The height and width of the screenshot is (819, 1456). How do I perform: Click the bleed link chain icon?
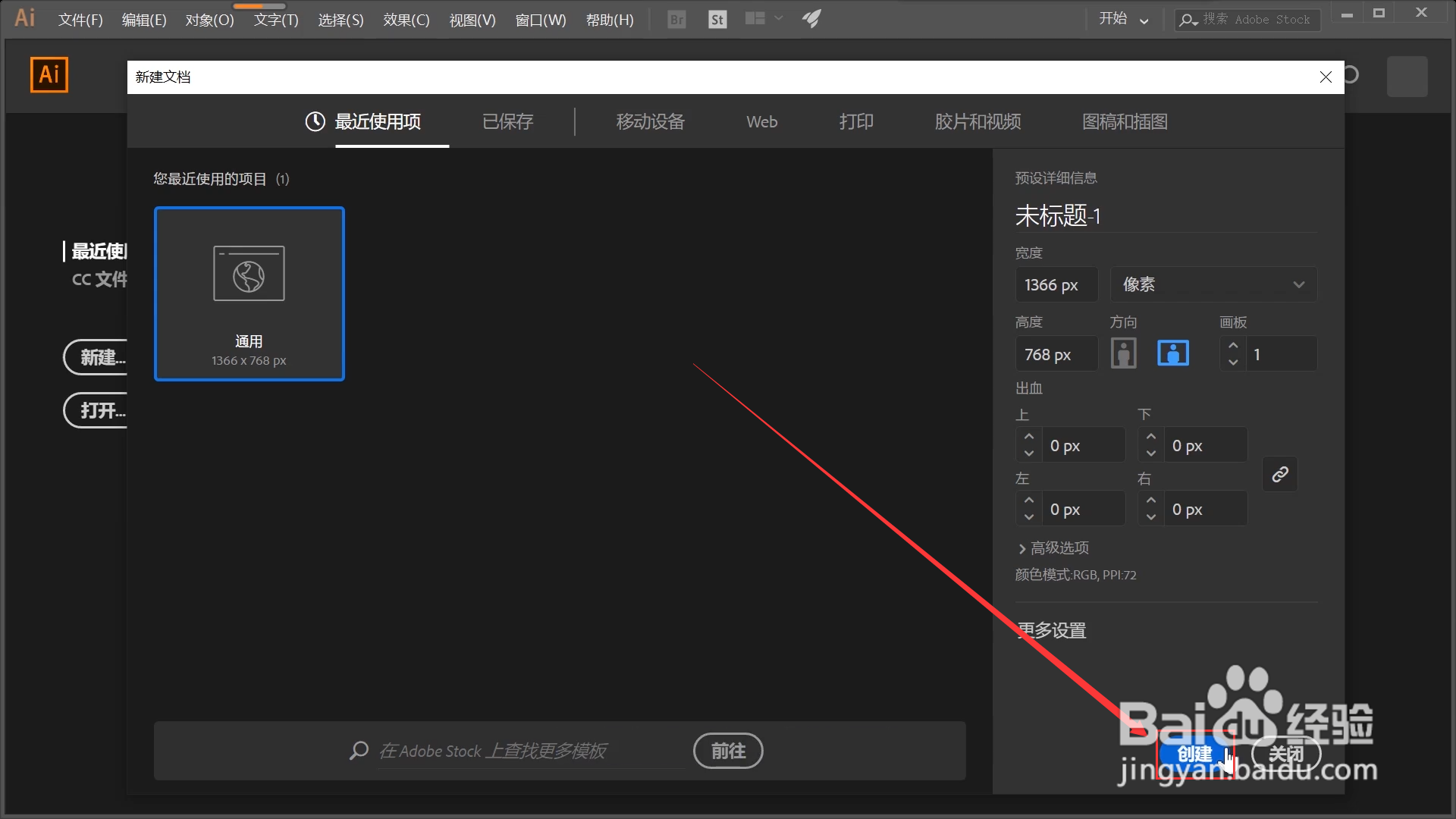pos(1280,475)
